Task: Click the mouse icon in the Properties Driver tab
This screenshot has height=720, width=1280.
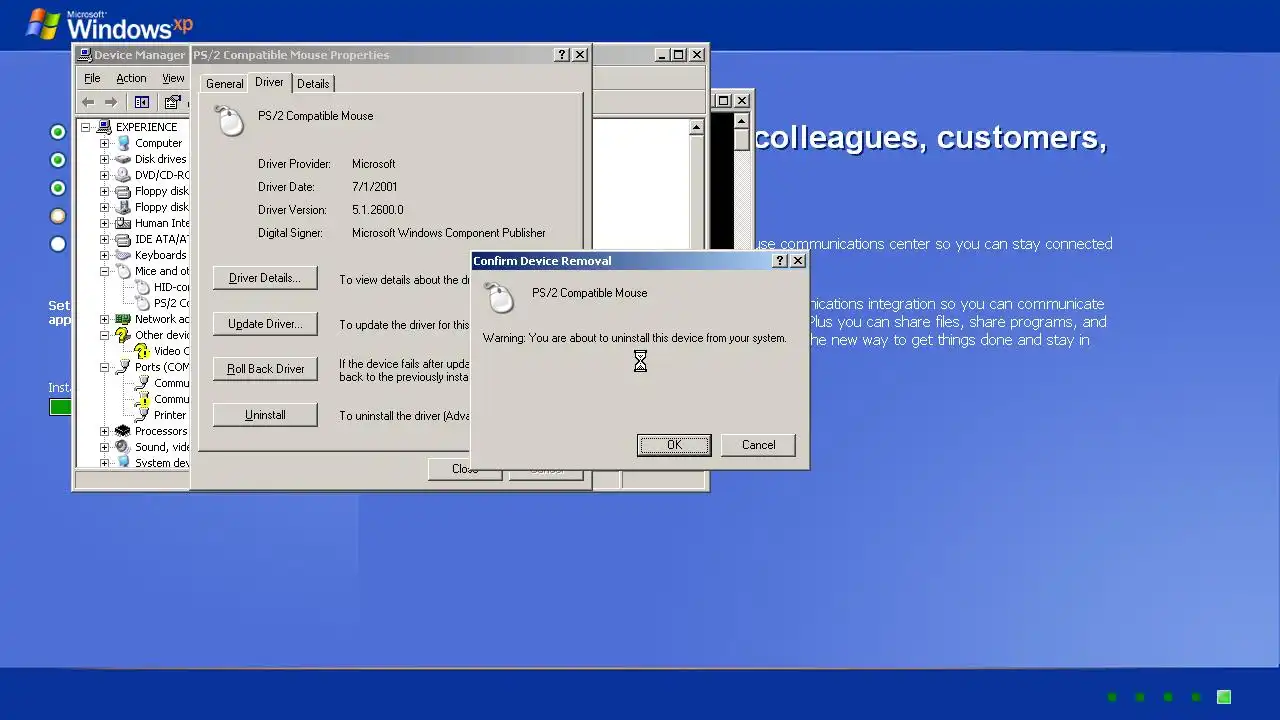Action: [x=230, y=121]
